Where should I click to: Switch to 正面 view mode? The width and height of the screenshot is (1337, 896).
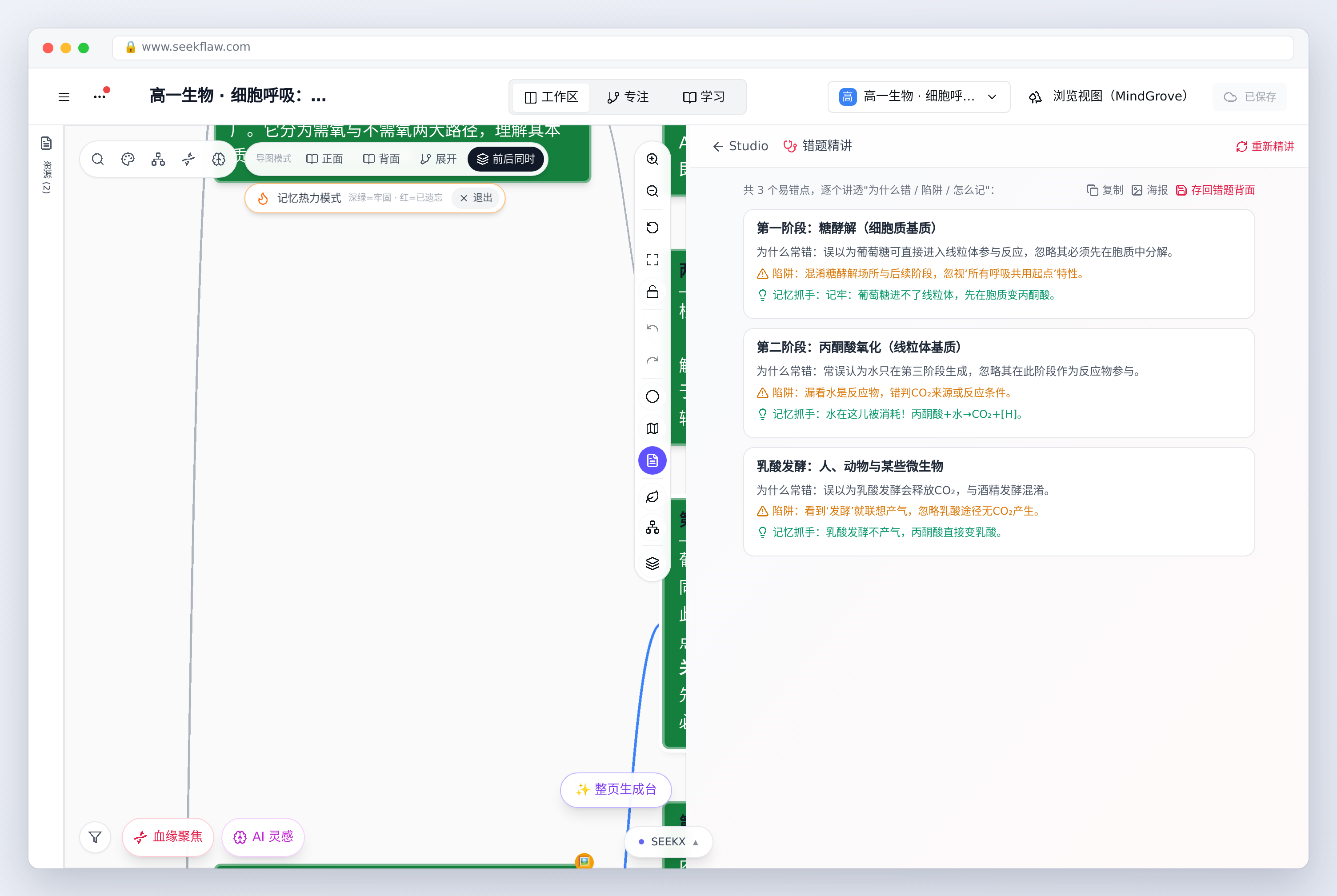coord(324,159)
